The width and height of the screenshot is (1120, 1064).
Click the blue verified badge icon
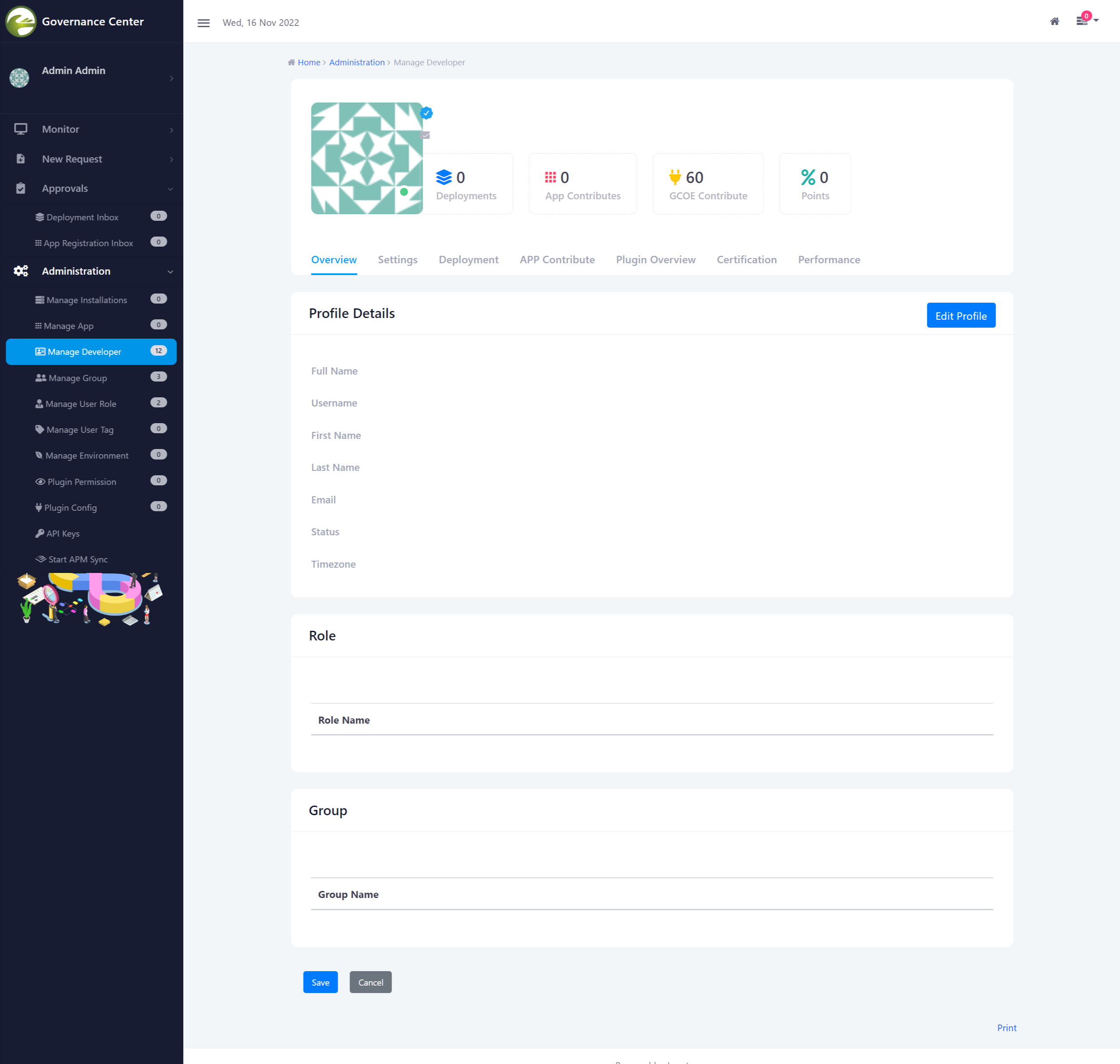(x=427, y=113)
